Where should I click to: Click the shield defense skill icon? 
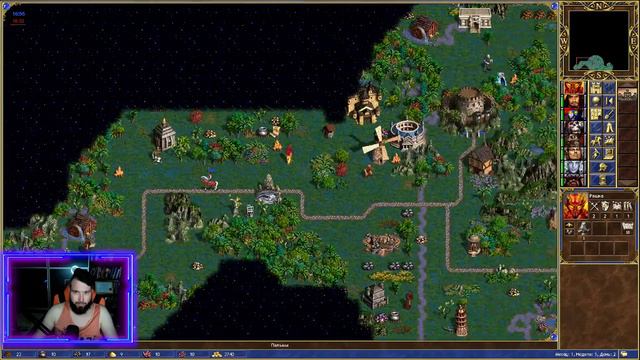click(x=605, y=207)
